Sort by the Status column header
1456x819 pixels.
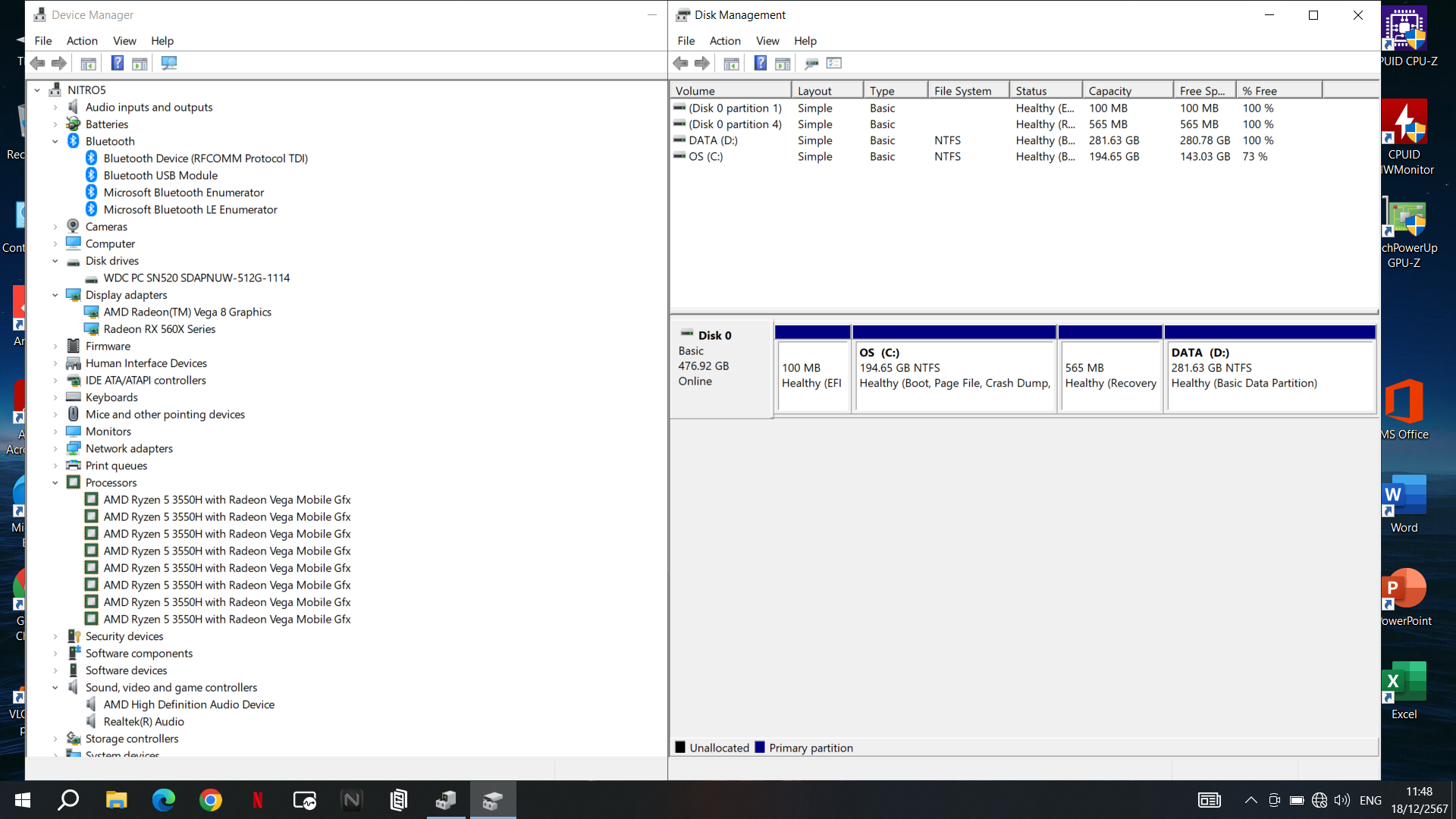(1046, 91)
